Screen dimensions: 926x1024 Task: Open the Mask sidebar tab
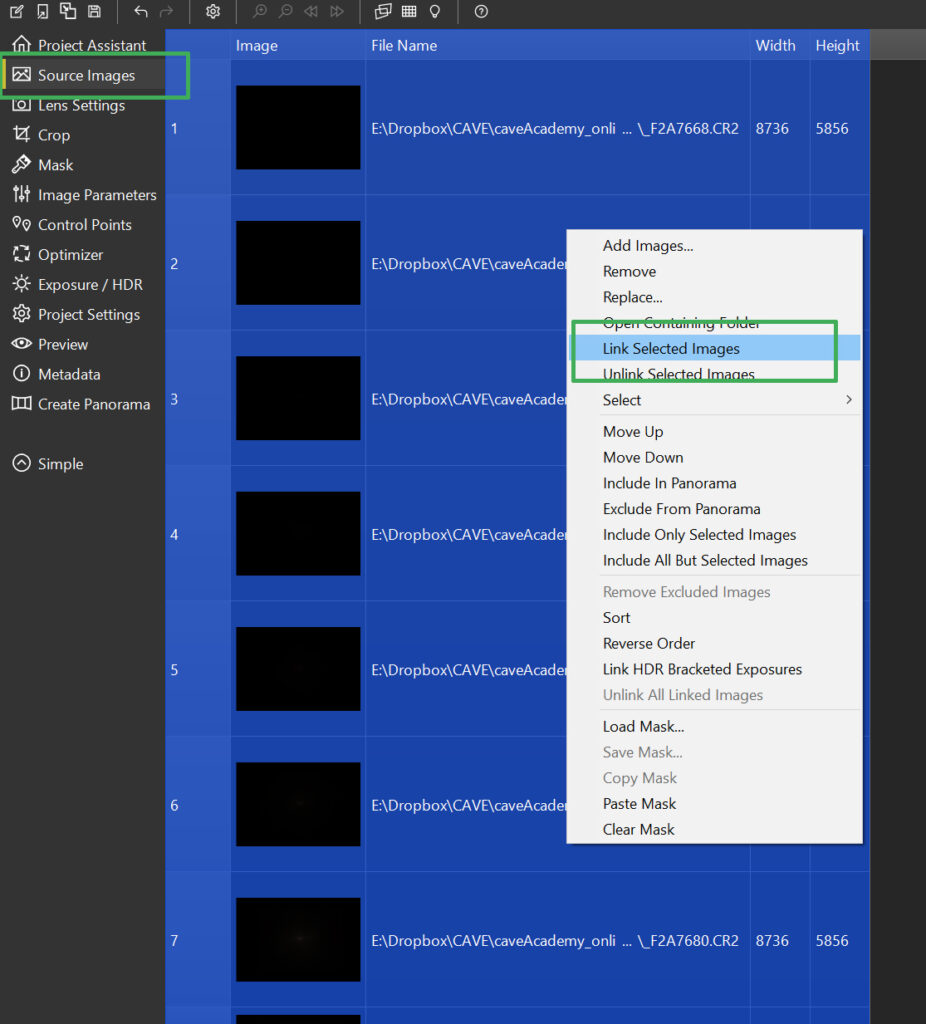point(82,165)
